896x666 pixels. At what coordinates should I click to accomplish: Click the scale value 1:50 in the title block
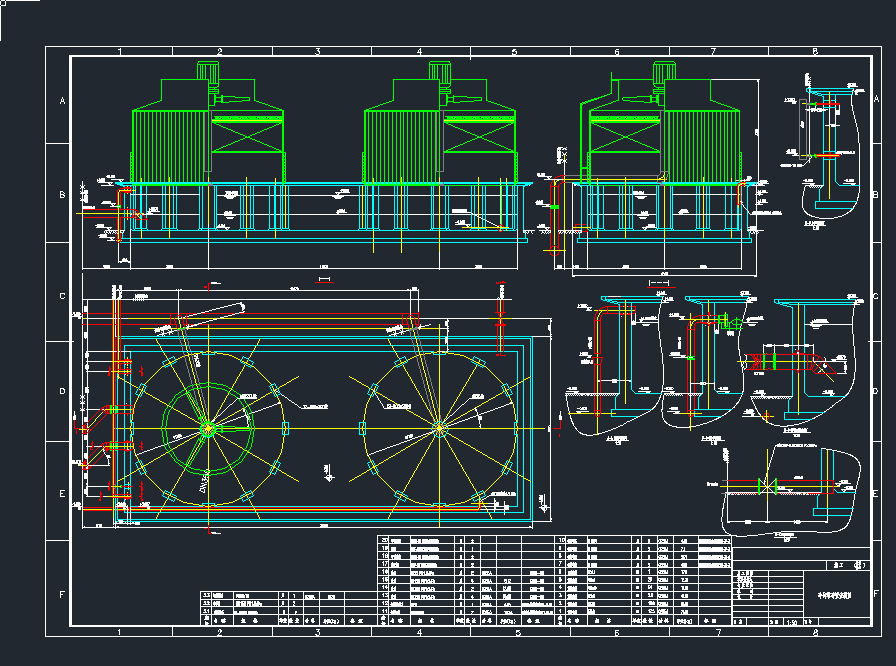[x=791, y=622]
